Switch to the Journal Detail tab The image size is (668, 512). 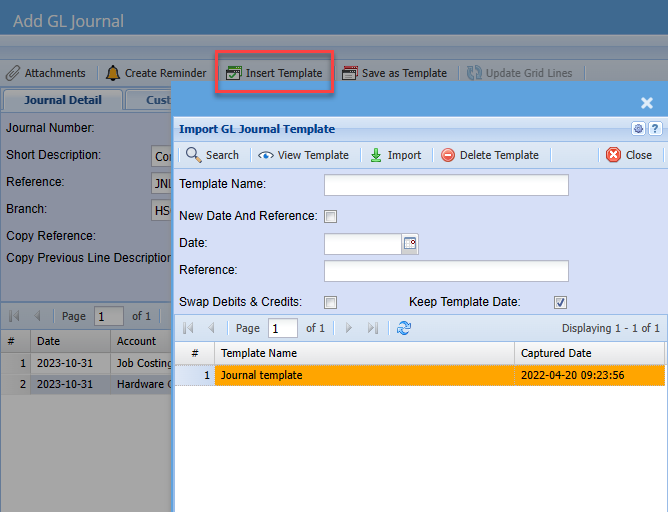click(63, 100)
